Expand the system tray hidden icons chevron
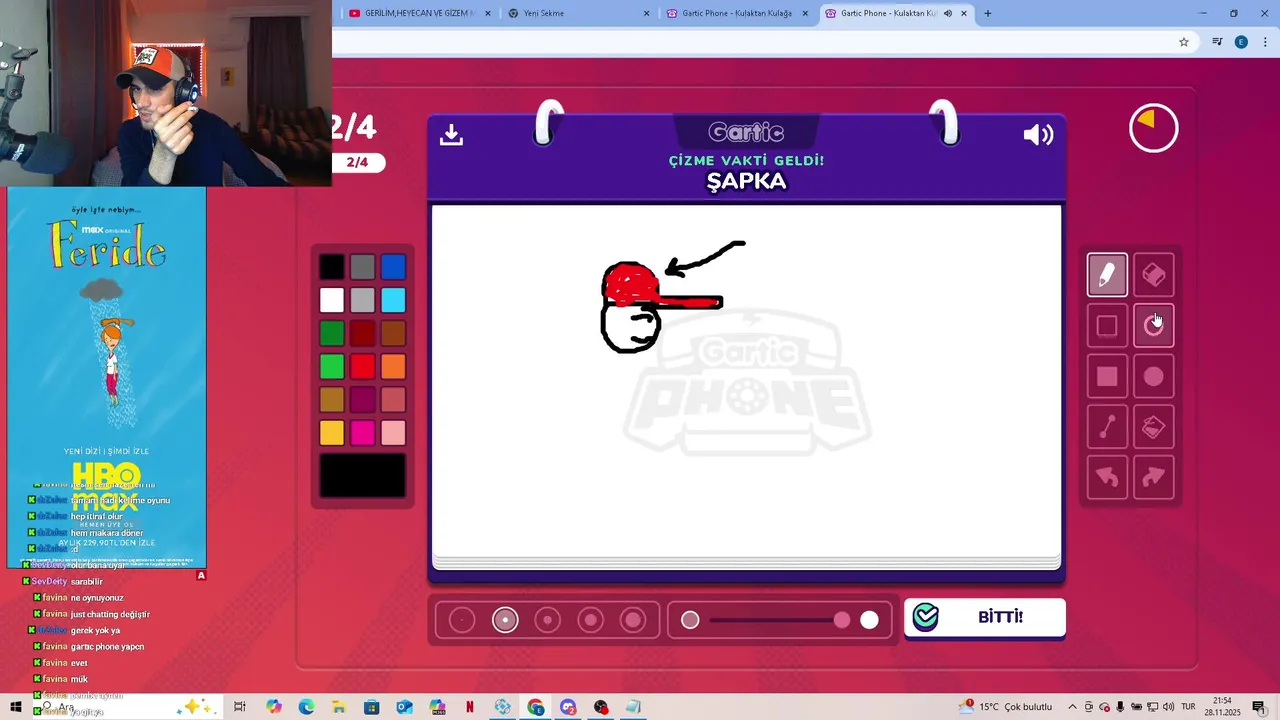 (1072, 707)
